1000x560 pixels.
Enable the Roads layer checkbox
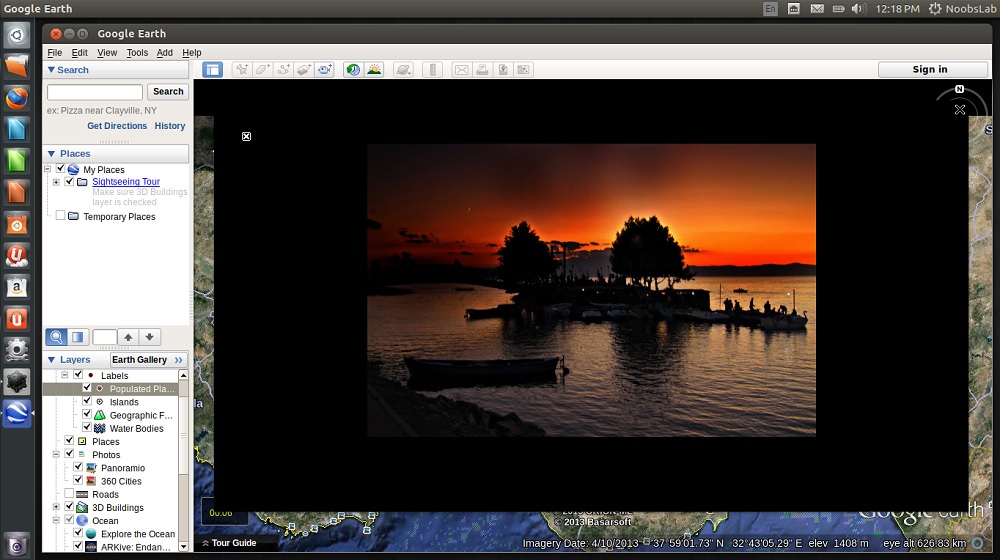(x=69, y=494)
